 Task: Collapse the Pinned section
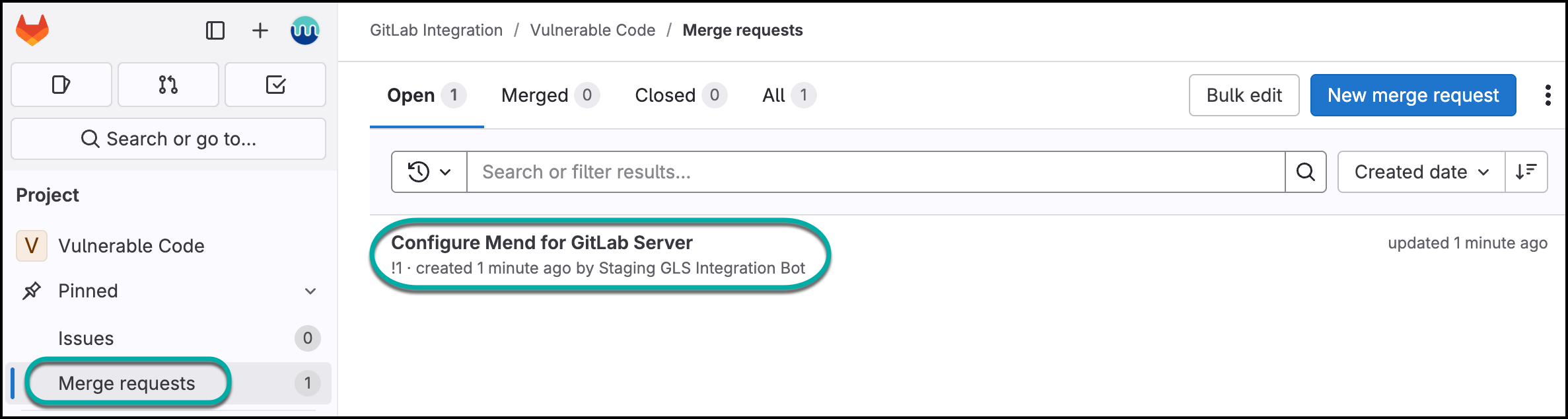pos(310,291)
